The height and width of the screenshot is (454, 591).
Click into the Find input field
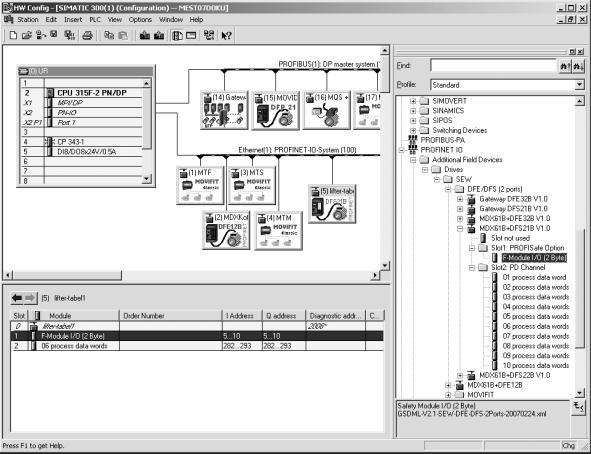coord(493,66)
